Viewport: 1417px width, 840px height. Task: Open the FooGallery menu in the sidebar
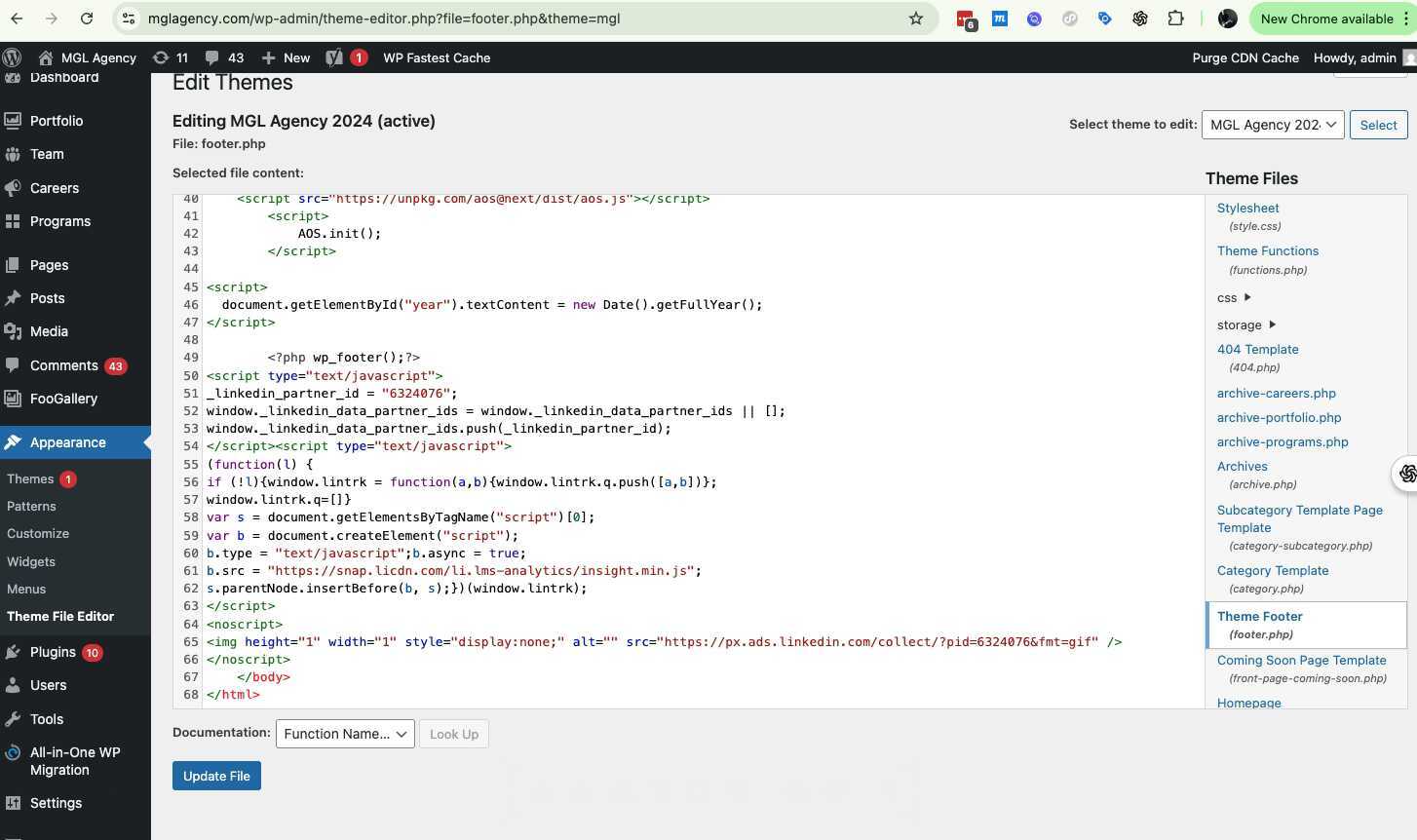click(63, 399)
